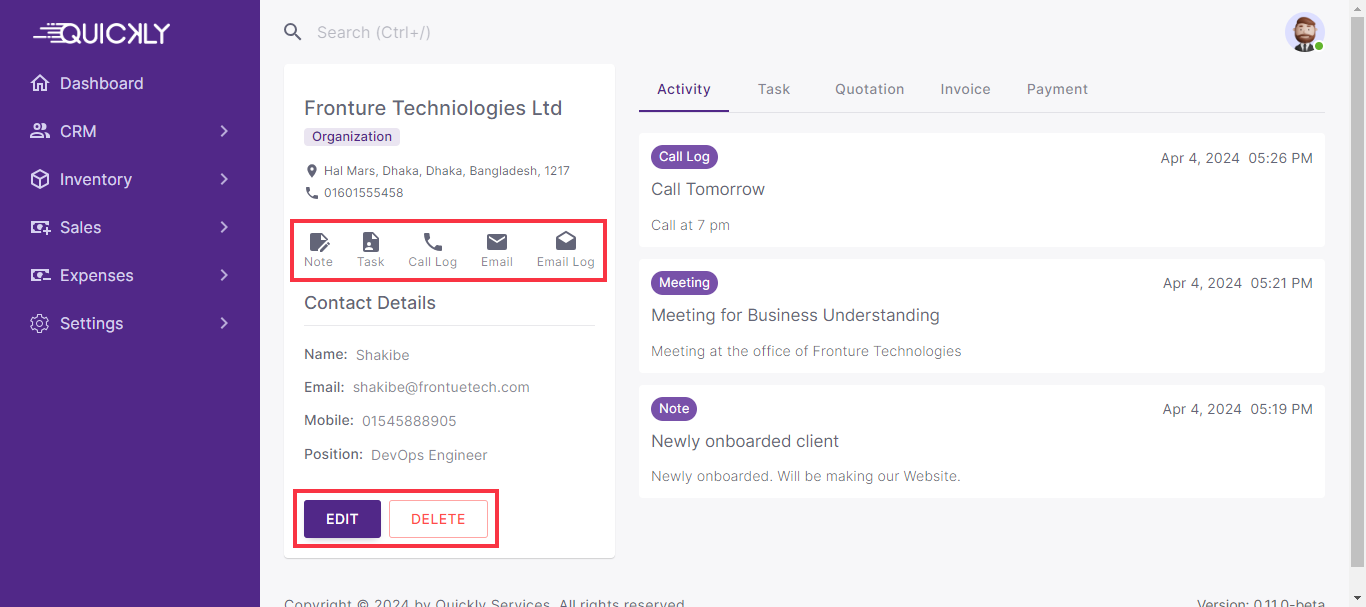Click the Email envelope icon

point(496,242)
